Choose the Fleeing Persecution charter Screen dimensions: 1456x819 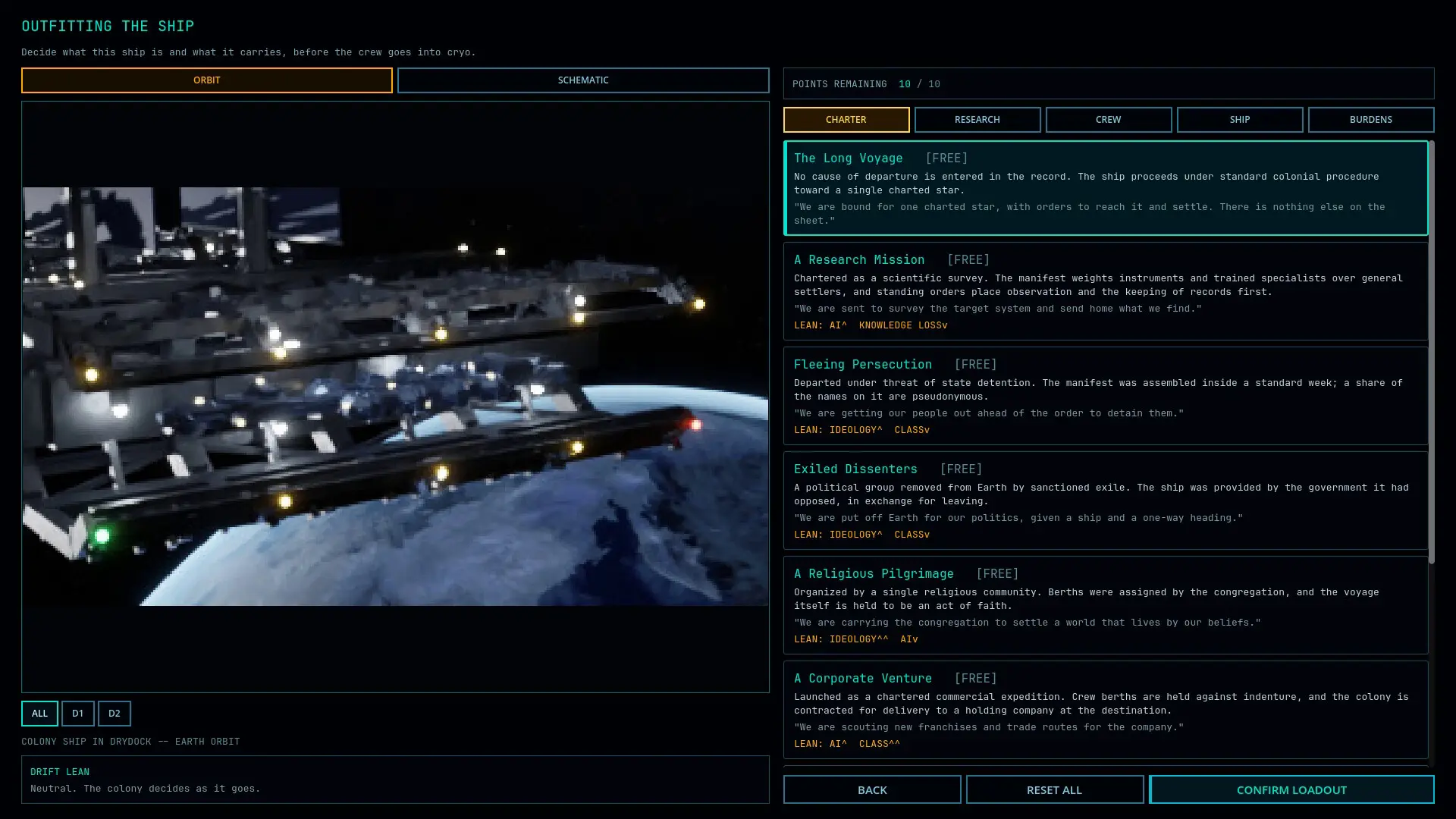point(1106,396)
